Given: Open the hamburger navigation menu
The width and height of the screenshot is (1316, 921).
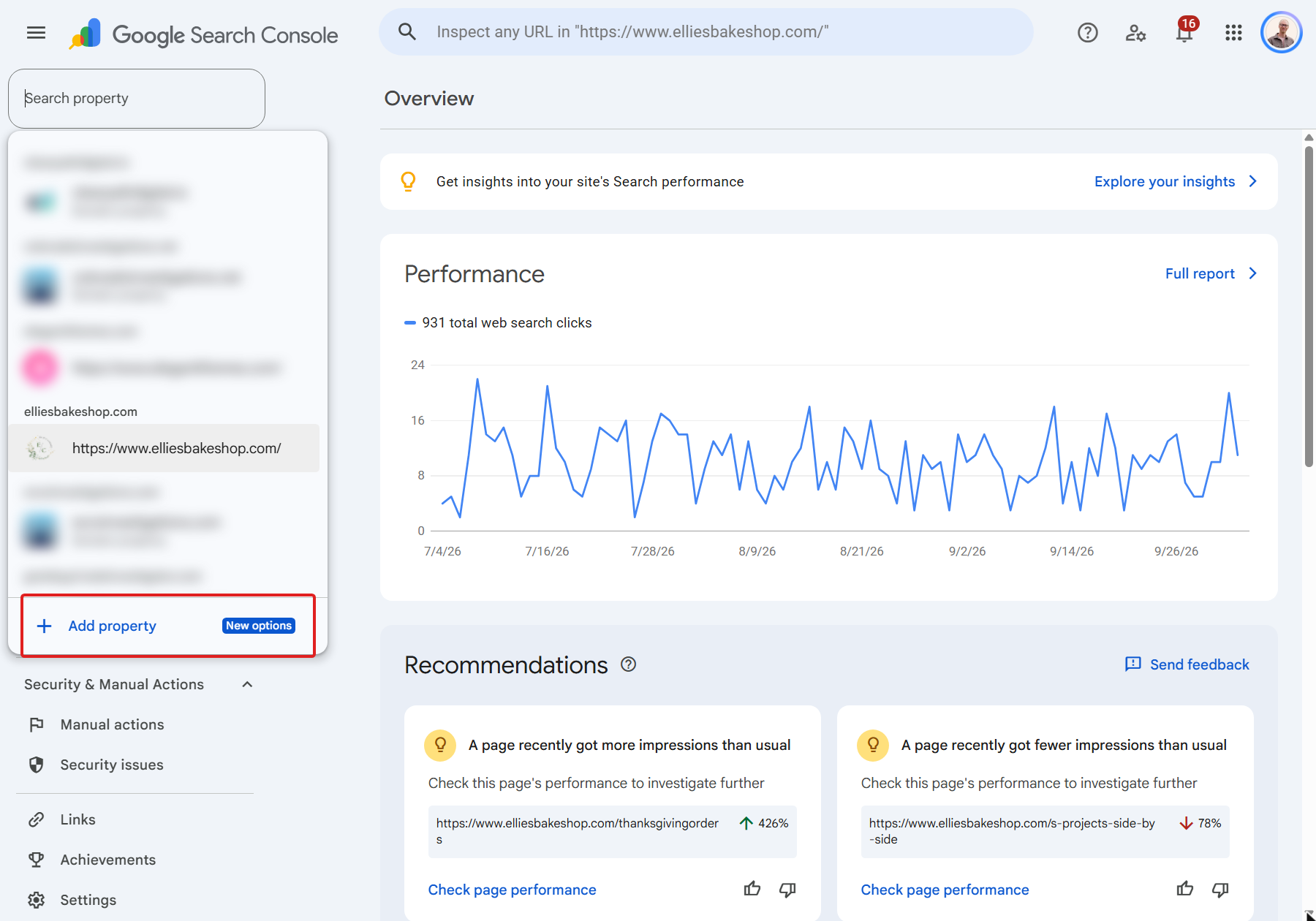Looking at the screenshot, I should [36, 32].
